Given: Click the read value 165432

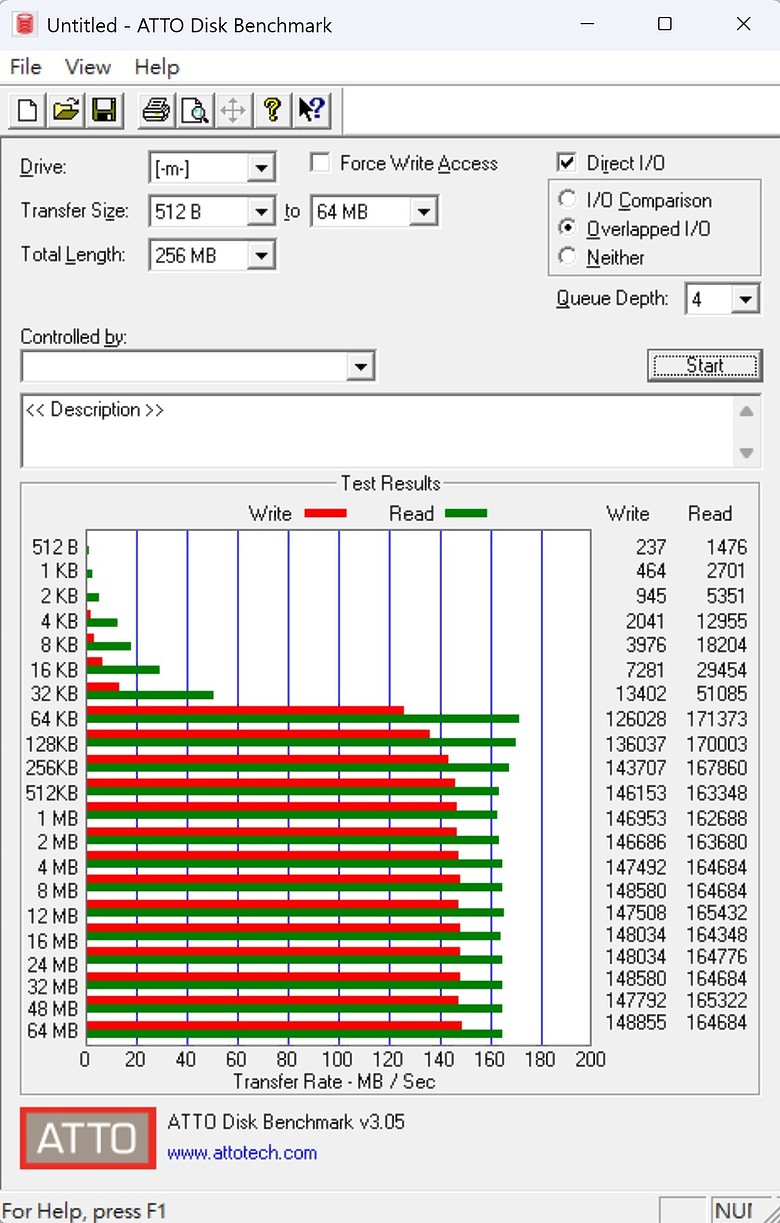Looking at the screenshot, I should [x=717, y=913].
